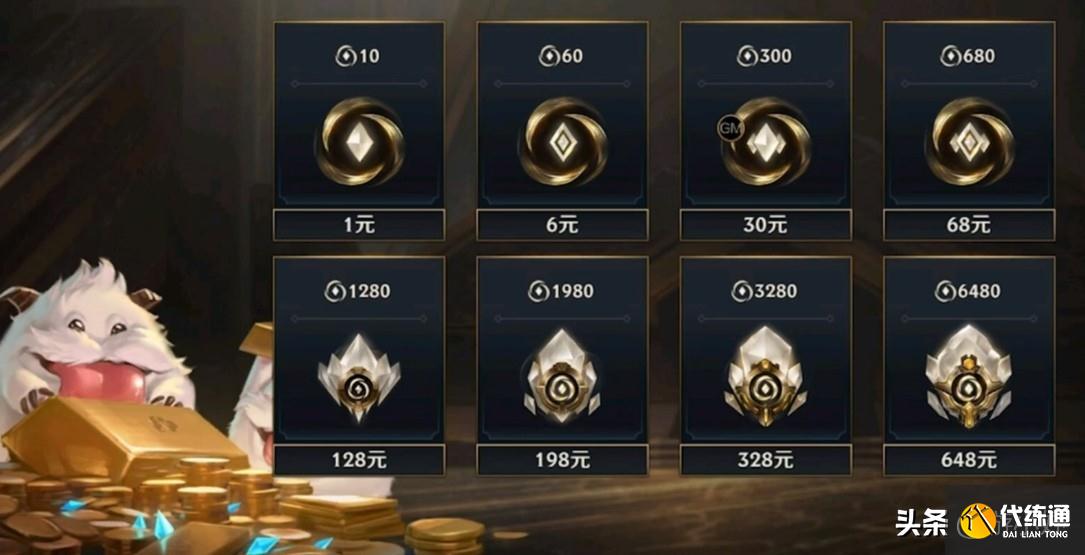This screenshot has height=555, width=1085.
Task: Select the 10 coin pack icon
Action: click(x=359, y=141)
